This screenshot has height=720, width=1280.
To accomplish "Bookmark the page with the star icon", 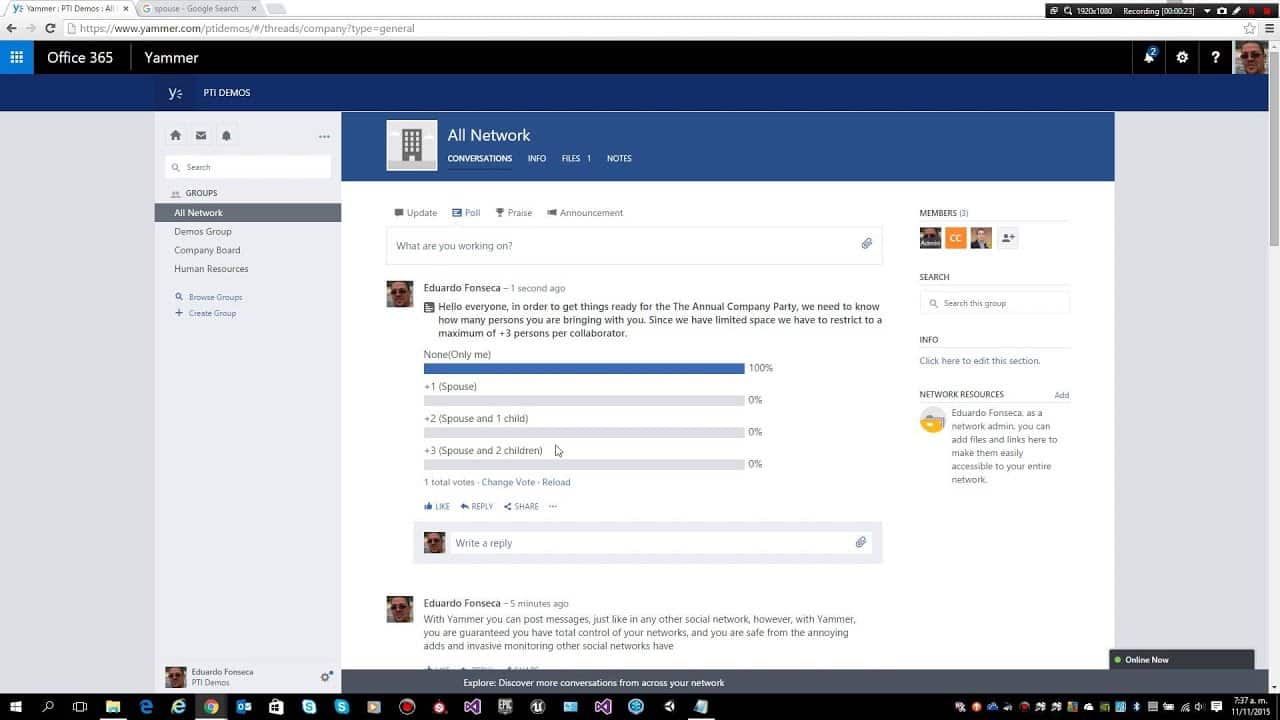I will tap(1250, 28).
